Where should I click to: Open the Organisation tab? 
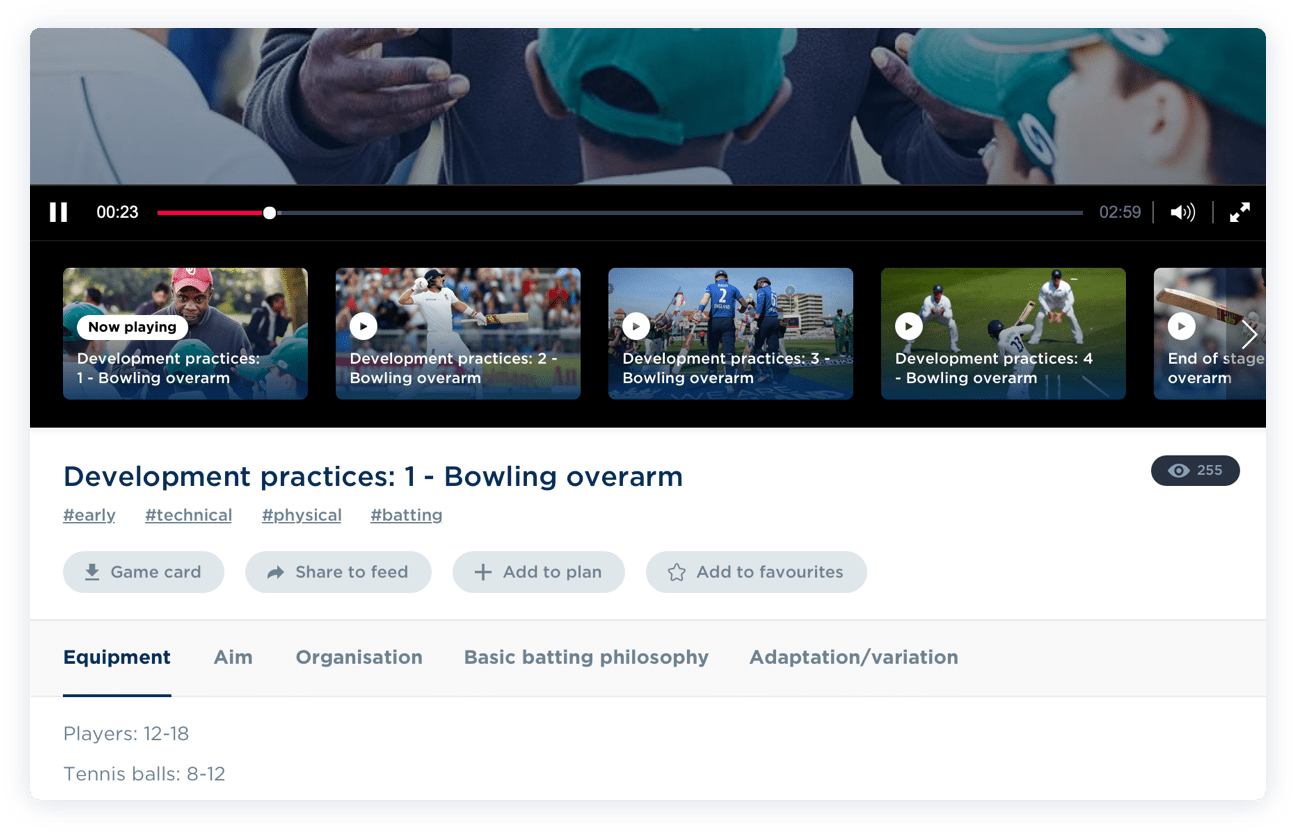tap(359, 657)
